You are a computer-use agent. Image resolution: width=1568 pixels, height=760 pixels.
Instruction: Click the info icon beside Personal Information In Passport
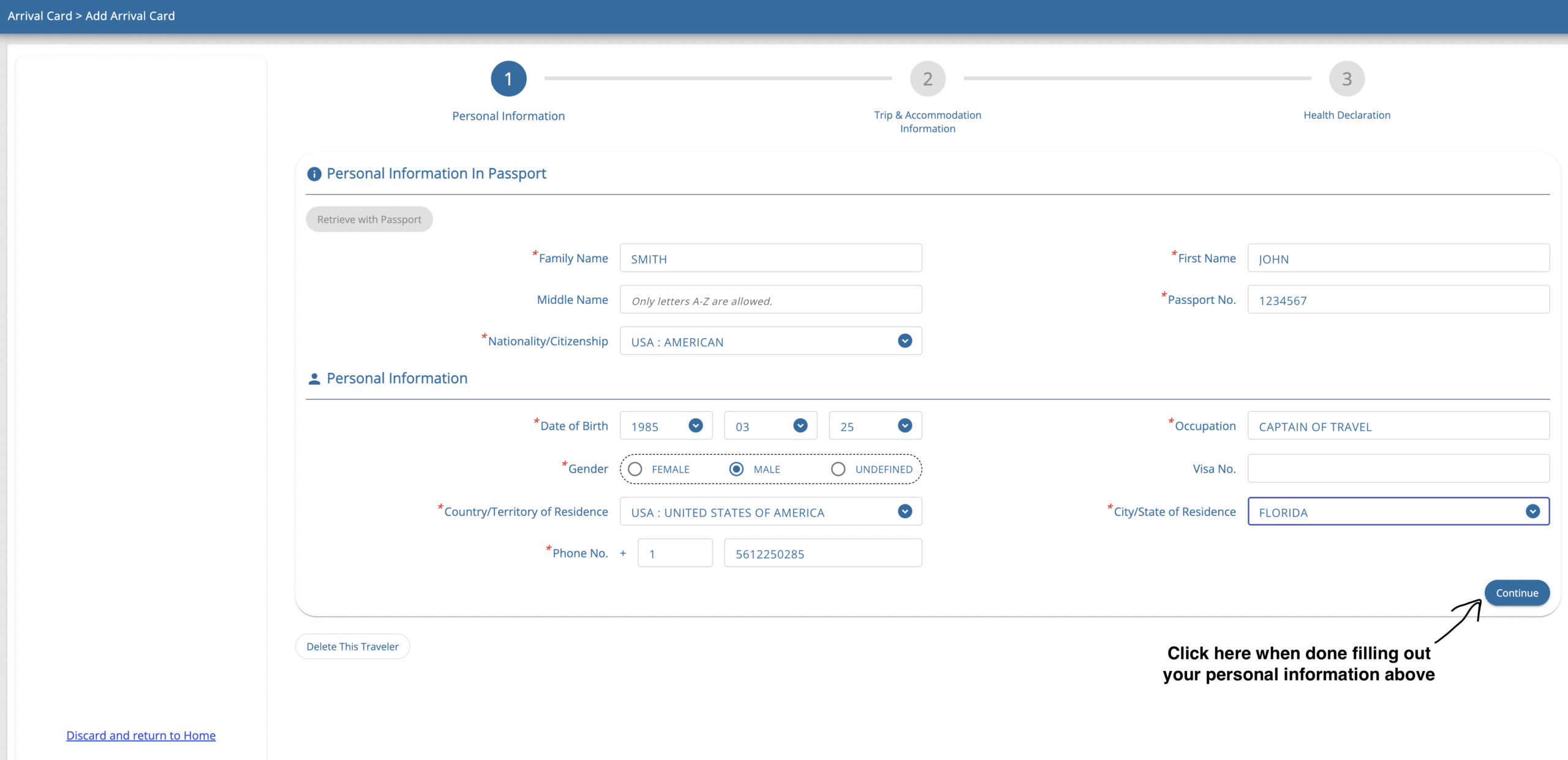[314, 173]
